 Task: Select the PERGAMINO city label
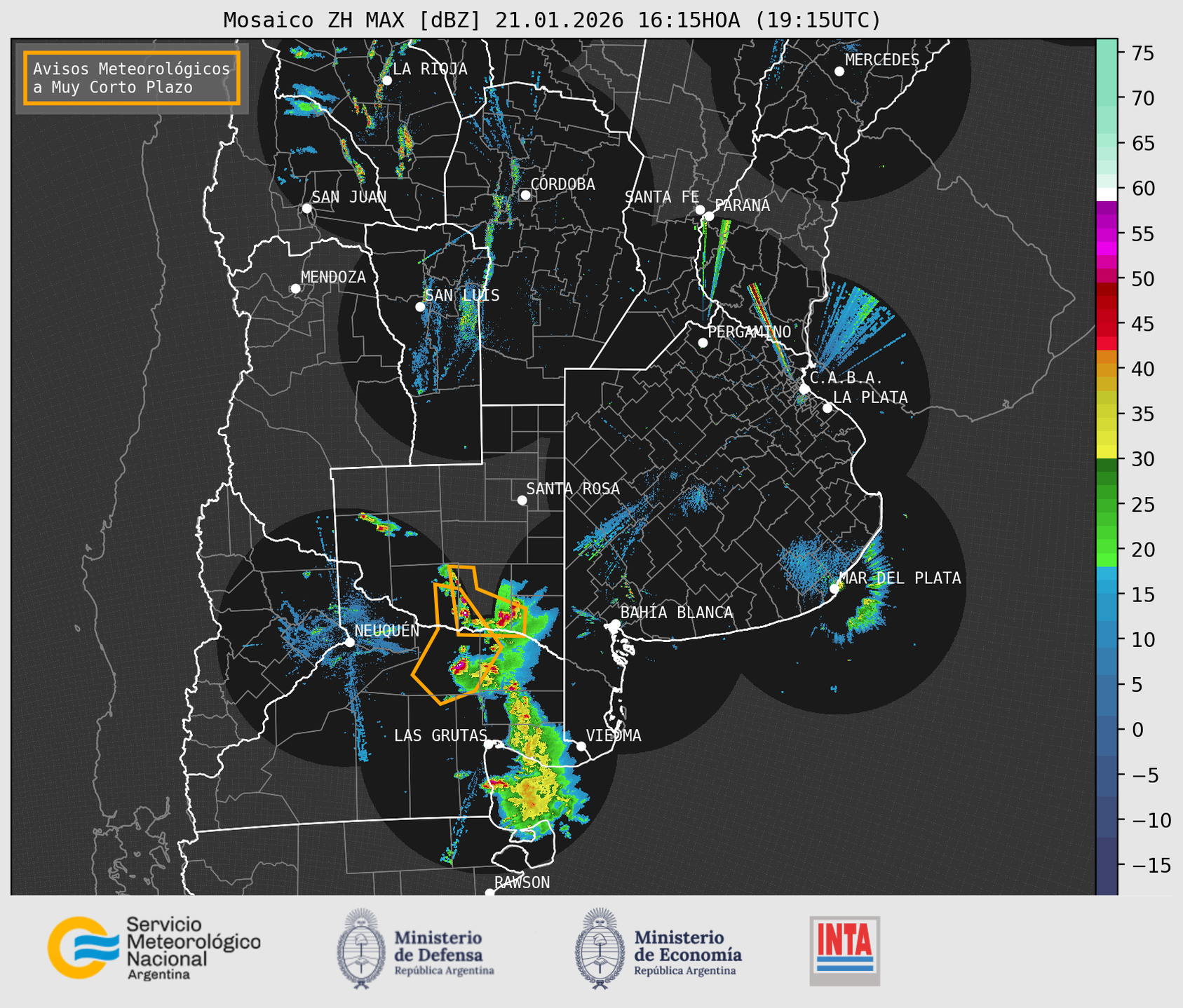tap(749, 332)
